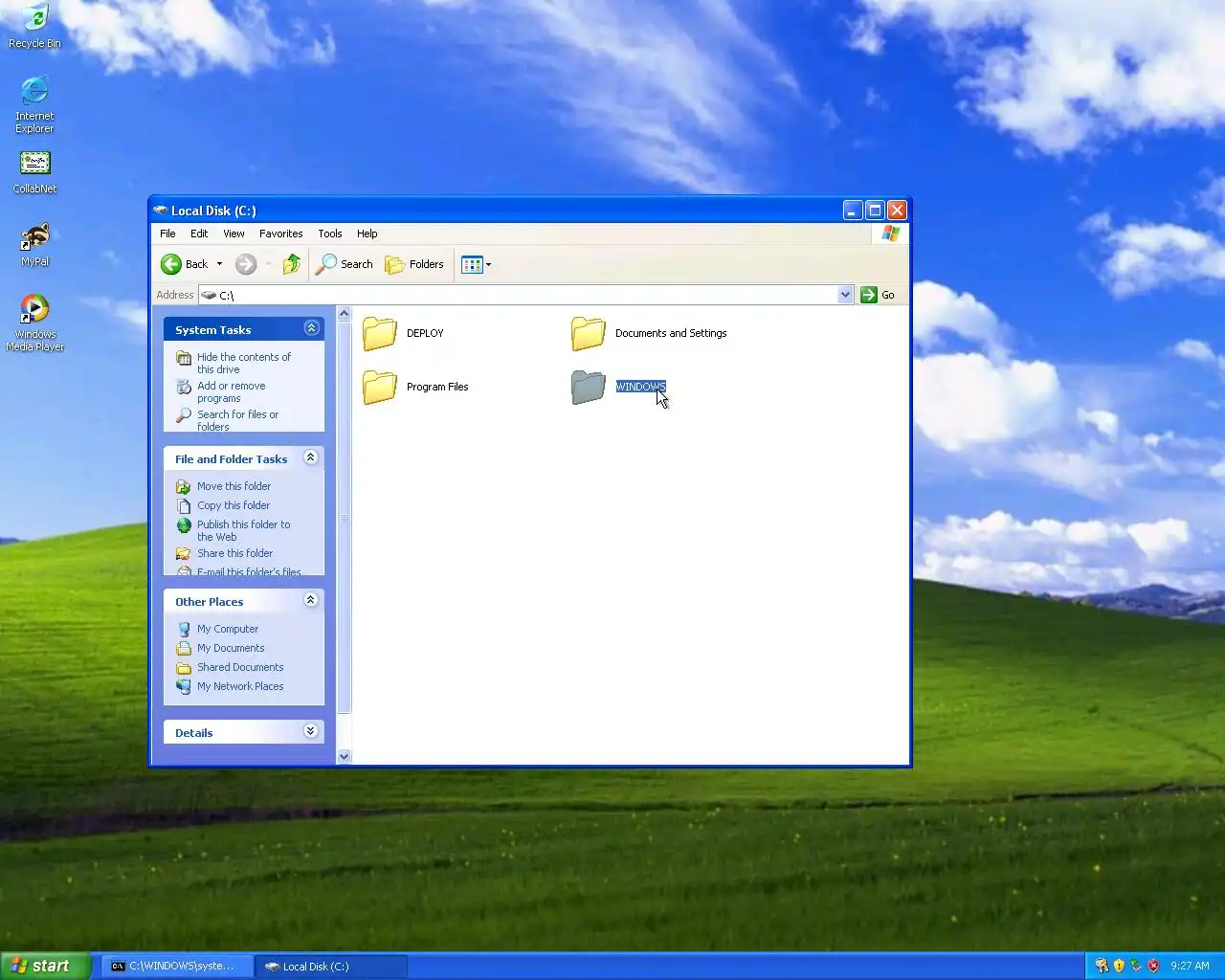The height and width of the screenshot is (980, 1225).
Task: Click the task pane scrollbar down arrow
Action: coord(345,756)
